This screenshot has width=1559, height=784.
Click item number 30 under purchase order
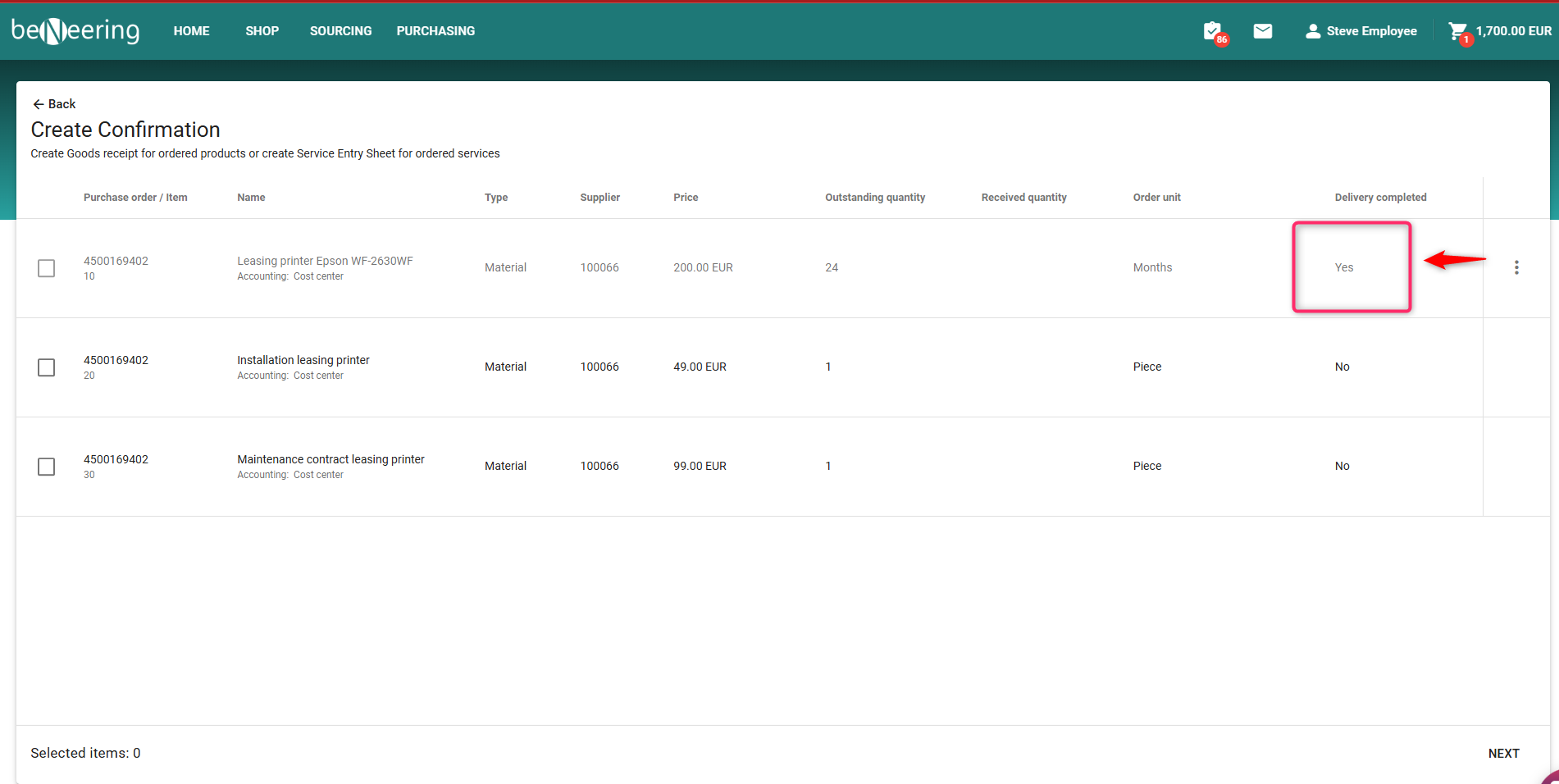(89, 475)
